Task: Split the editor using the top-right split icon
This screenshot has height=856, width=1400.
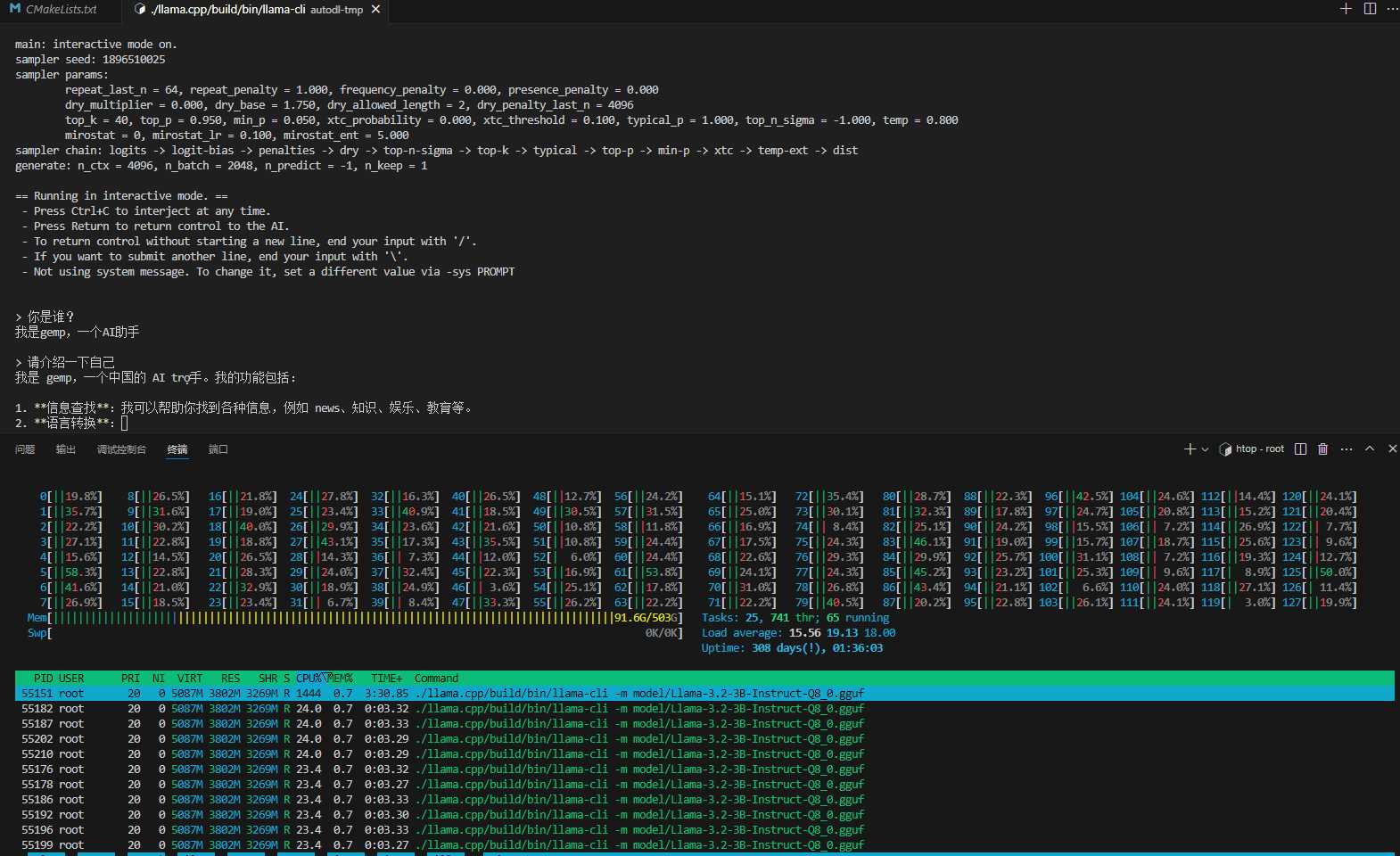Action: (x=1370, y=8)
